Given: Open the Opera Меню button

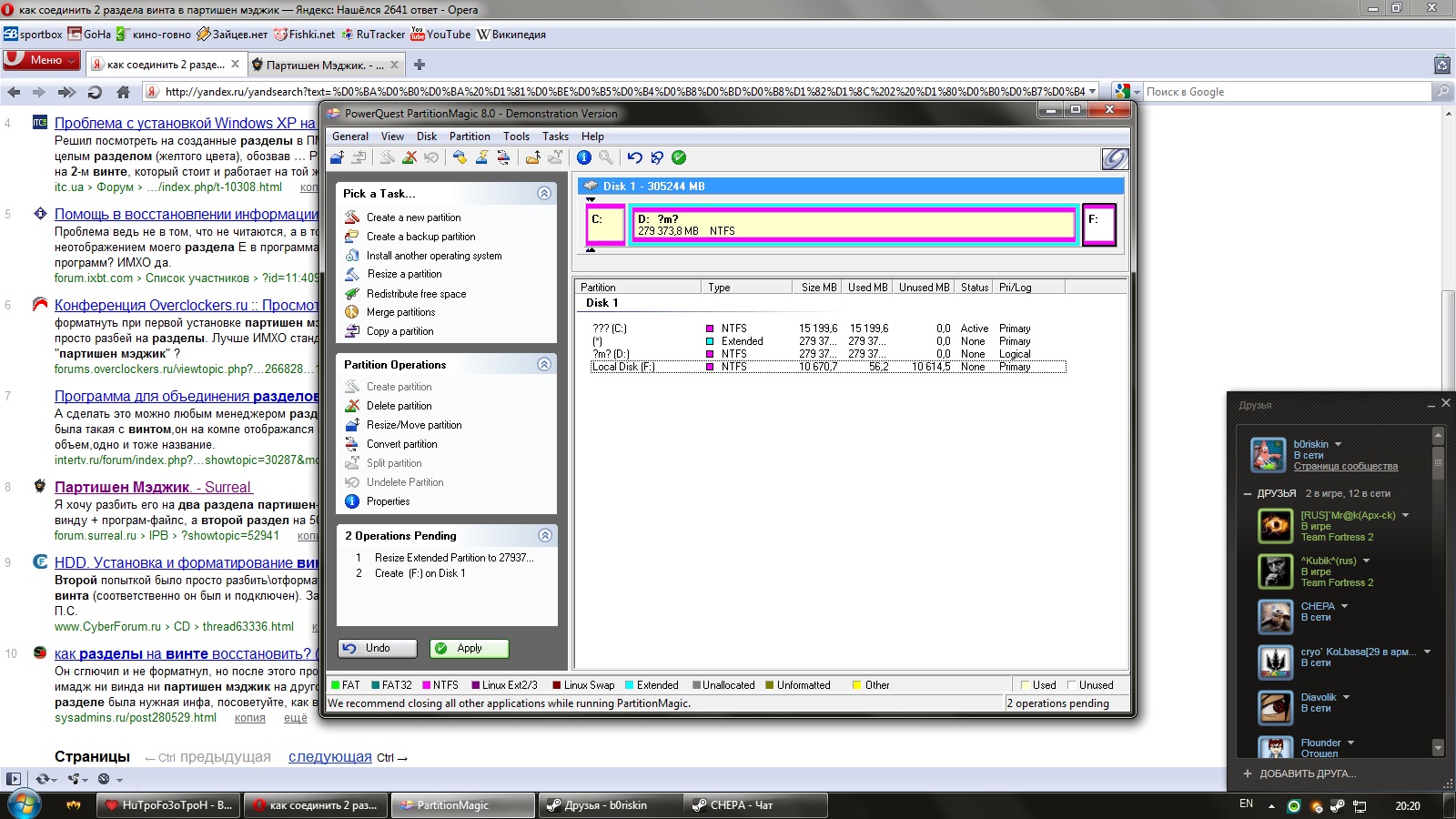Looking at the screenshot, I should click(x=41, y=60).
